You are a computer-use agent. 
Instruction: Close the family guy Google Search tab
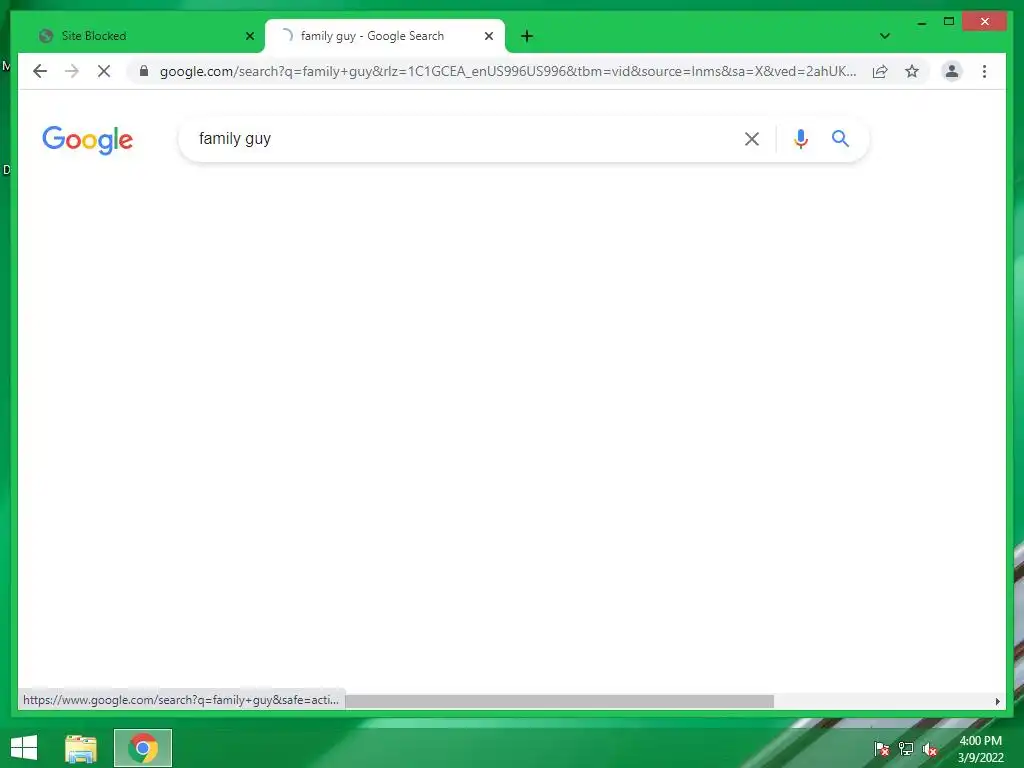pos(488,36)
